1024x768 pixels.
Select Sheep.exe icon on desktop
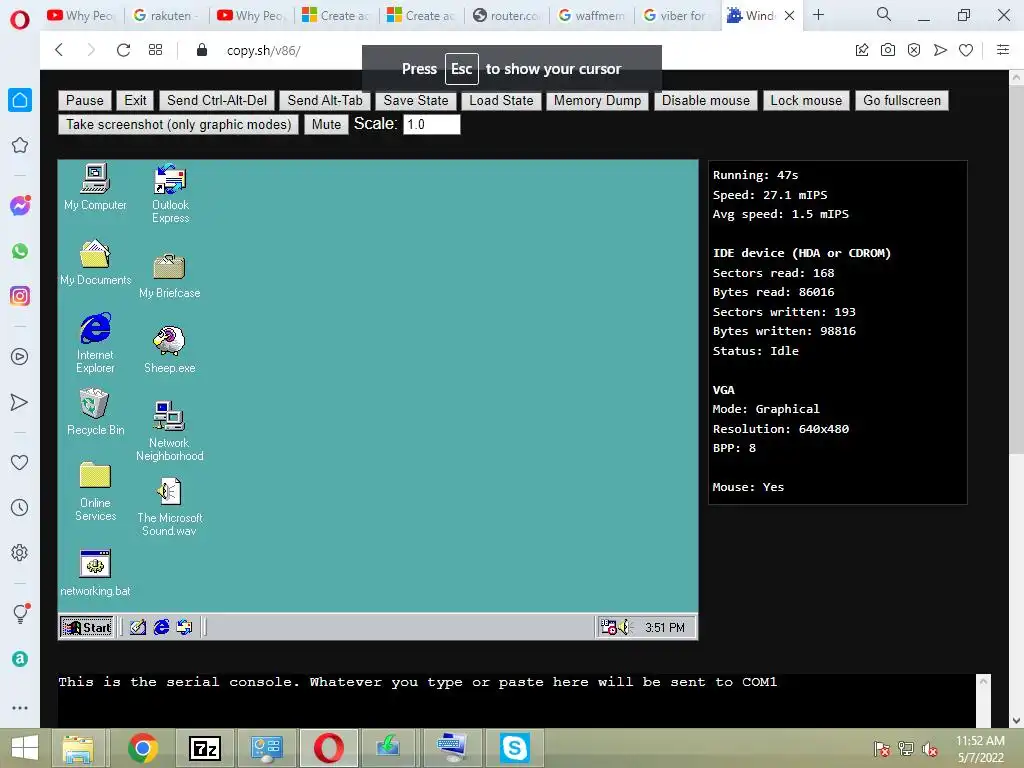click(169, 349)
